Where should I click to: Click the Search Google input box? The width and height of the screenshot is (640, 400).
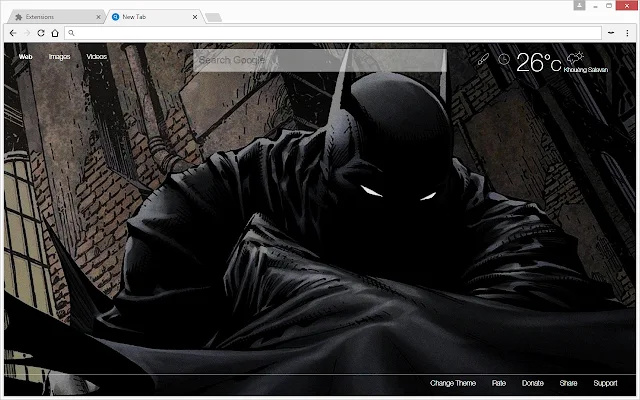point(320,60)
